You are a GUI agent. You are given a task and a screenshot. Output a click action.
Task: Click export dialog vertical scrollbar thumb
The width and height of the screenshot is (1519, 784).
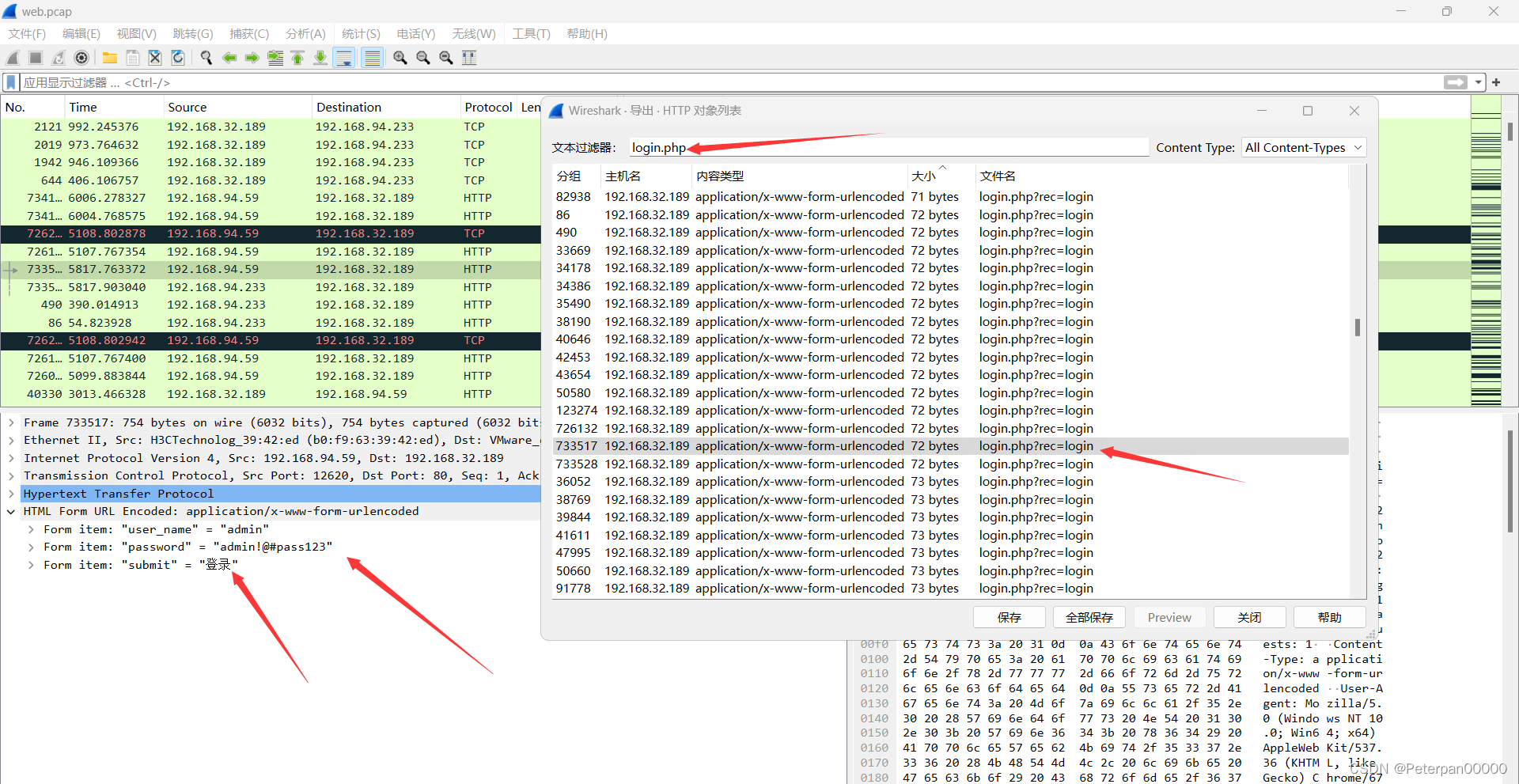pyautogui.click(x=1357, y=327)
